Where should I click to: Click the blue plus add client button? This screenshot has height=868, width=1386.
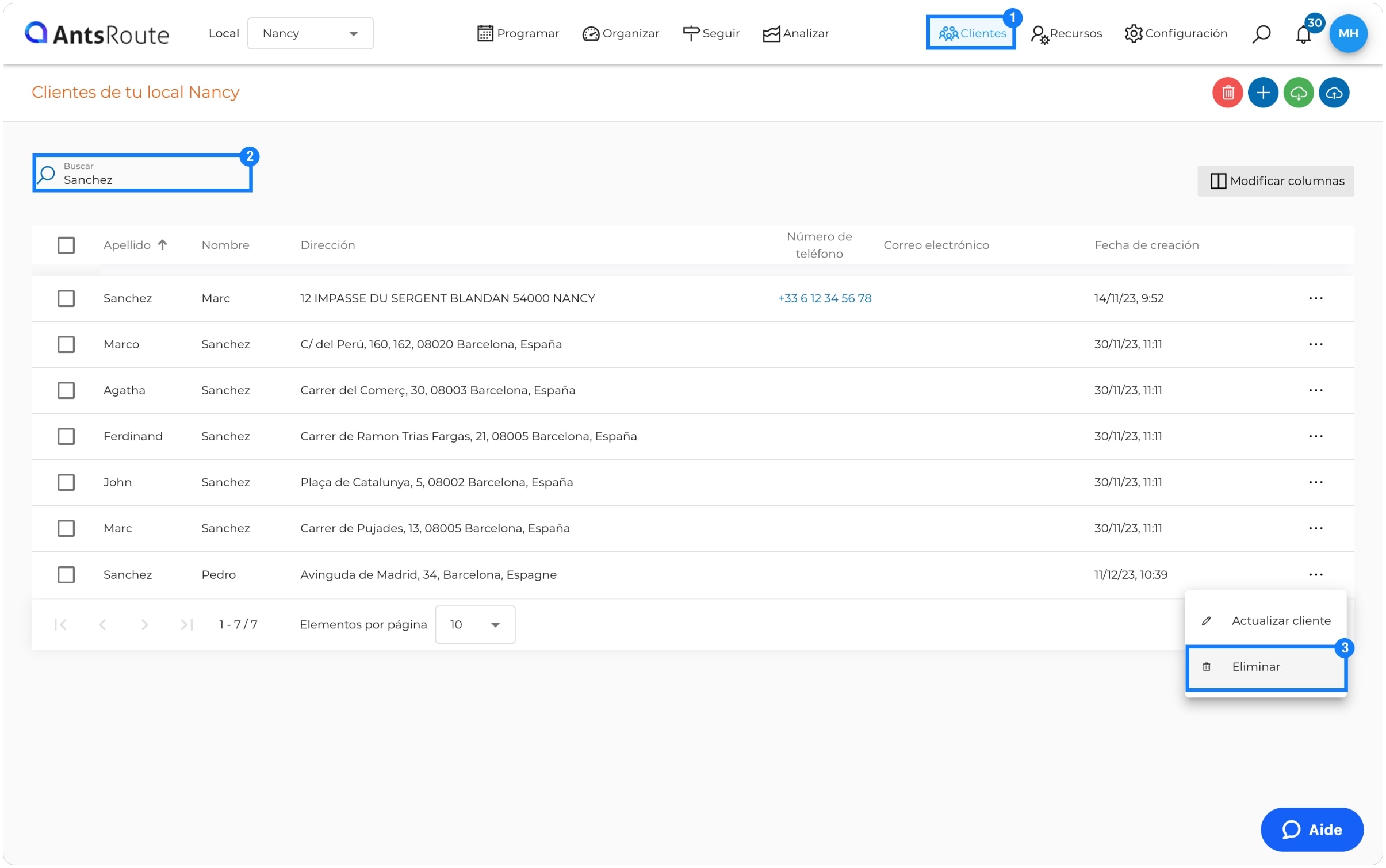1263,93
